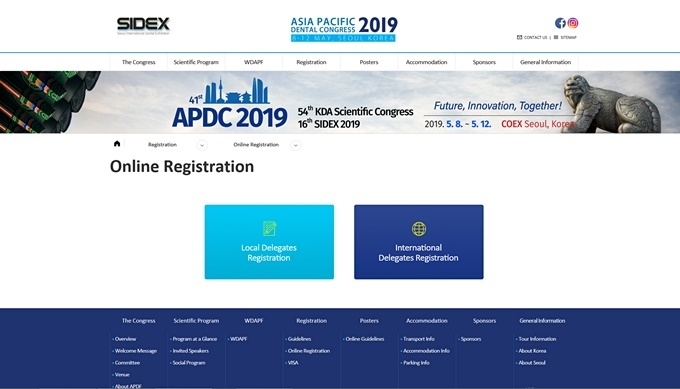Click the globe icon on International Delegates card
The height and width of the screenshot is (389, 680).
418,229
